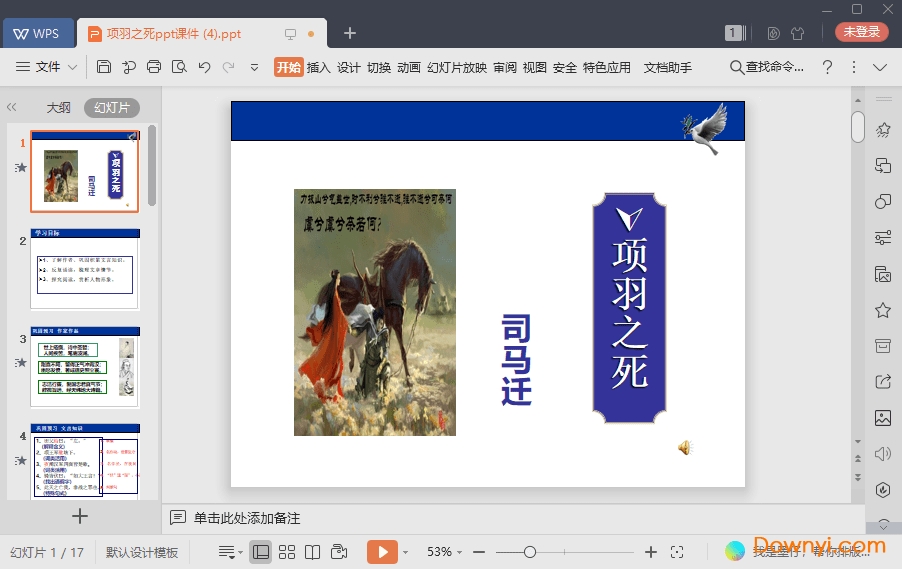Click the Print icon
The height and width of the screenshot is (569, 902).
(154, 67)
